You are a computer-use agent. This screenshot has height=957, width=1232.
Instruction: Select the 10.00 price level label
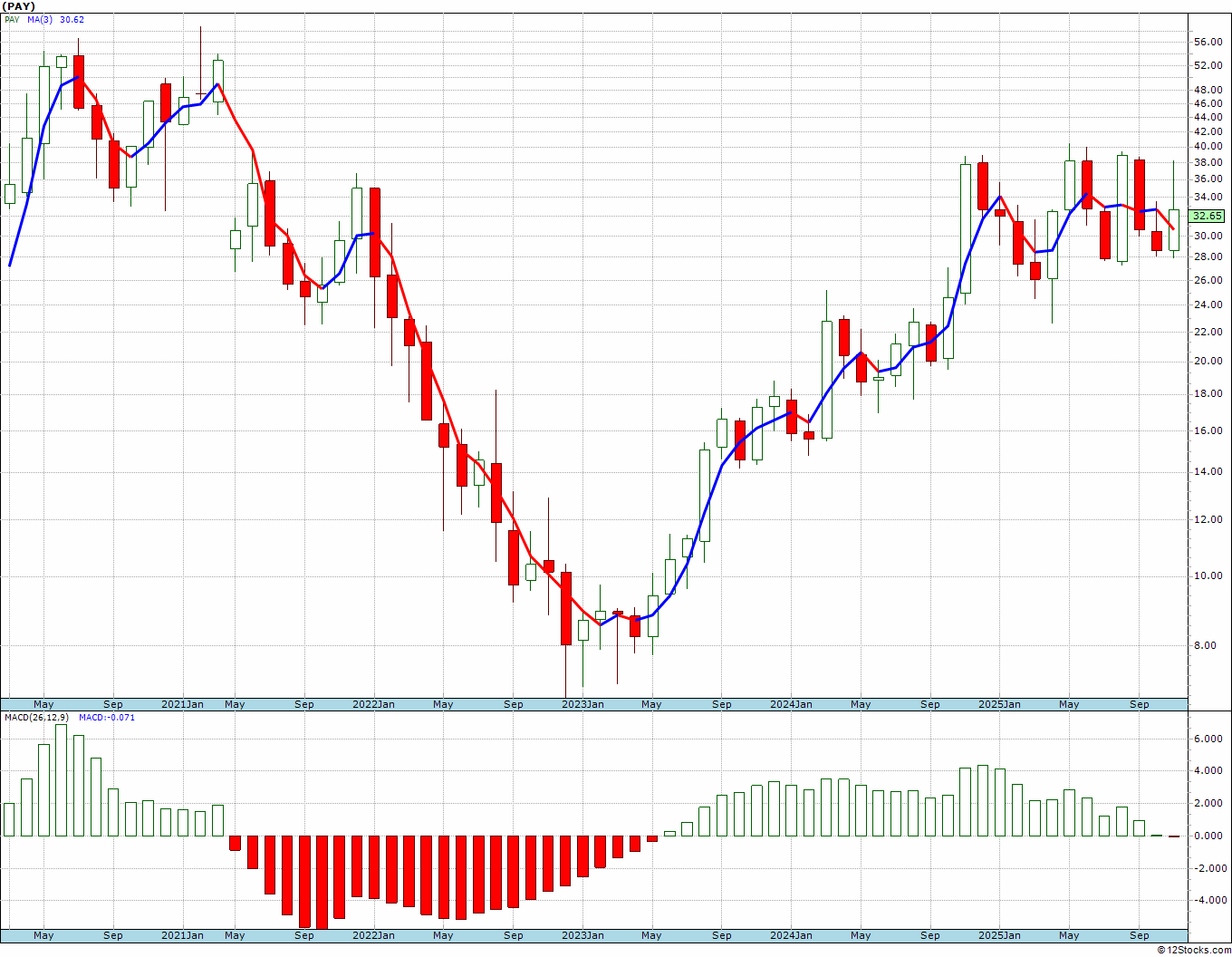pyautogui.click(x=1208, y=575)
